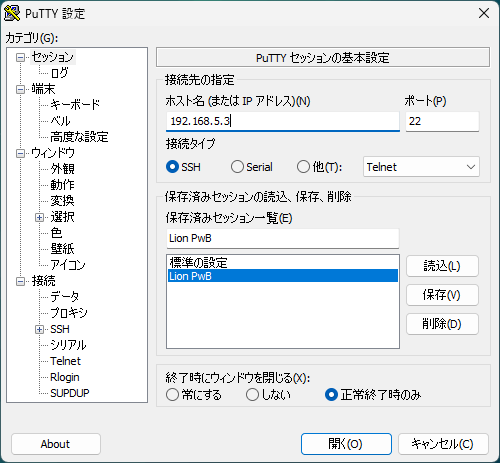Collapse the 接続 tree node
This screenshot has height=463, width=500.
pyautogui.click(x=20, y=281)
